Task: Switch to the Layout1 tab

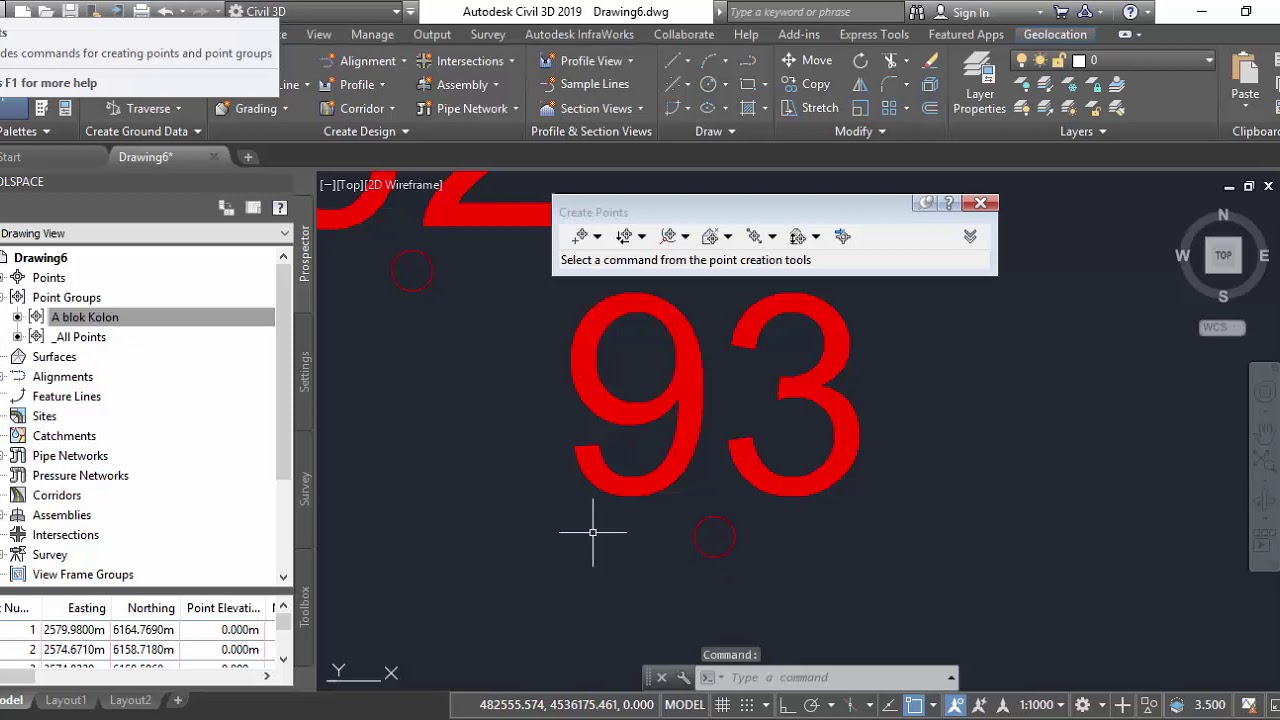Action: coord(66,700)
